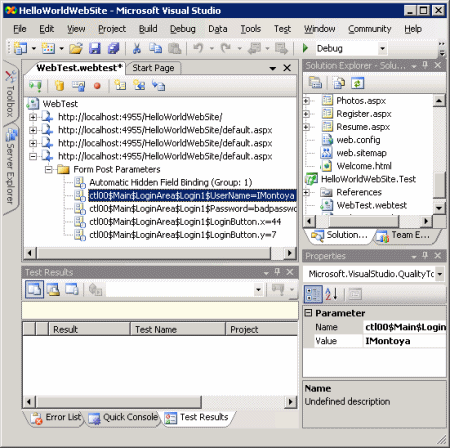Image resolution: width=450 pixels, height=448 pixels.
Task: Click the Test Name column header
Action: coord(178,329)
